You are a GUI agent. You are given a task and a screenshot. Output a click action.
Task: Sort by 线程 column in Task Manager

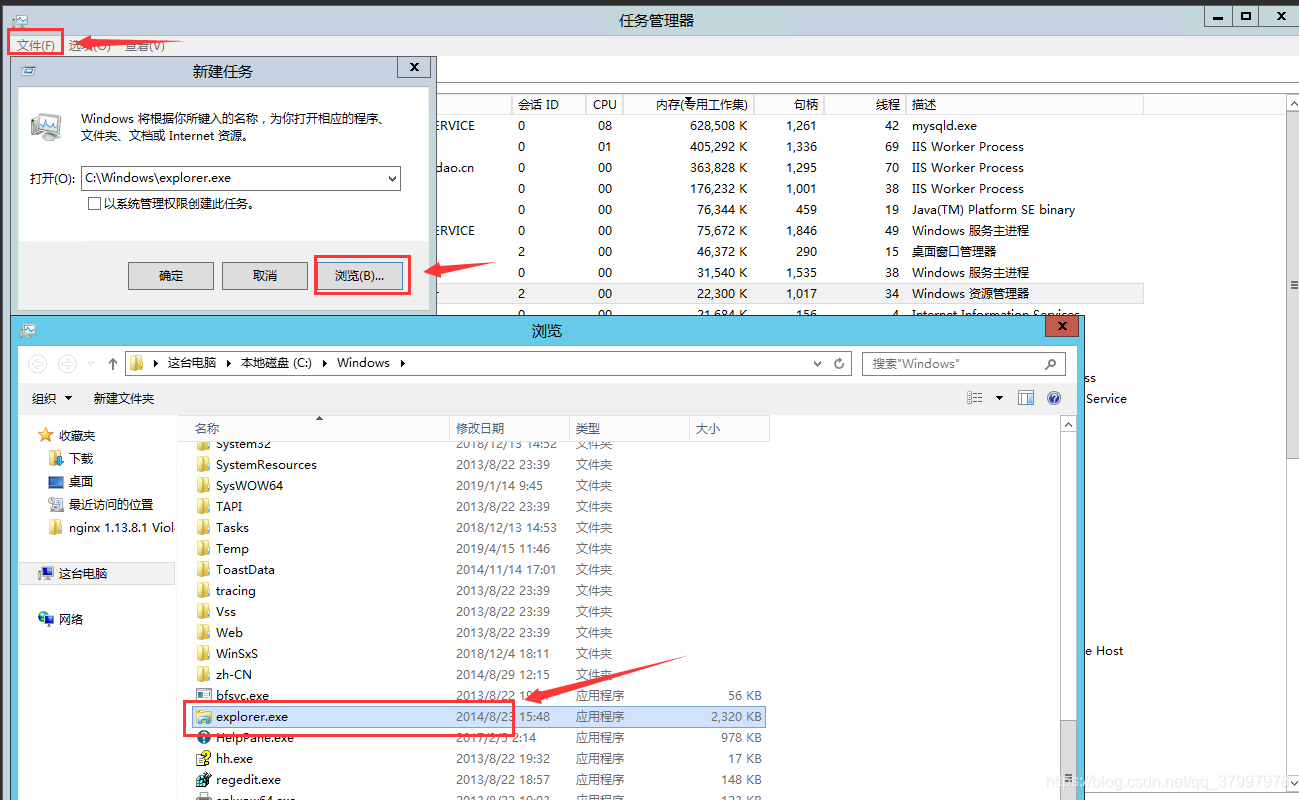click(865, 104)
